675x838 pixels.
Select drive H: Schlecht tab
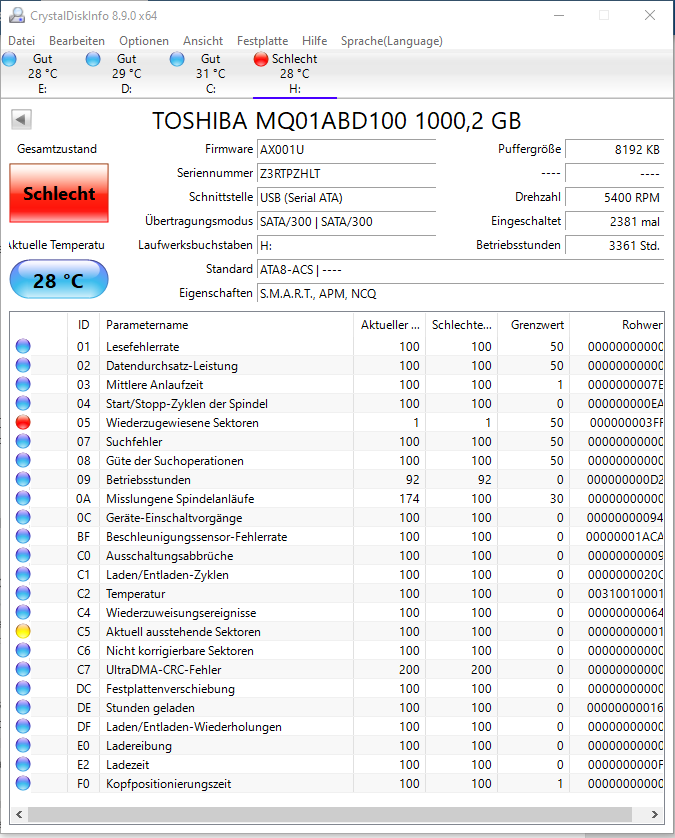(x=294, y=74)
